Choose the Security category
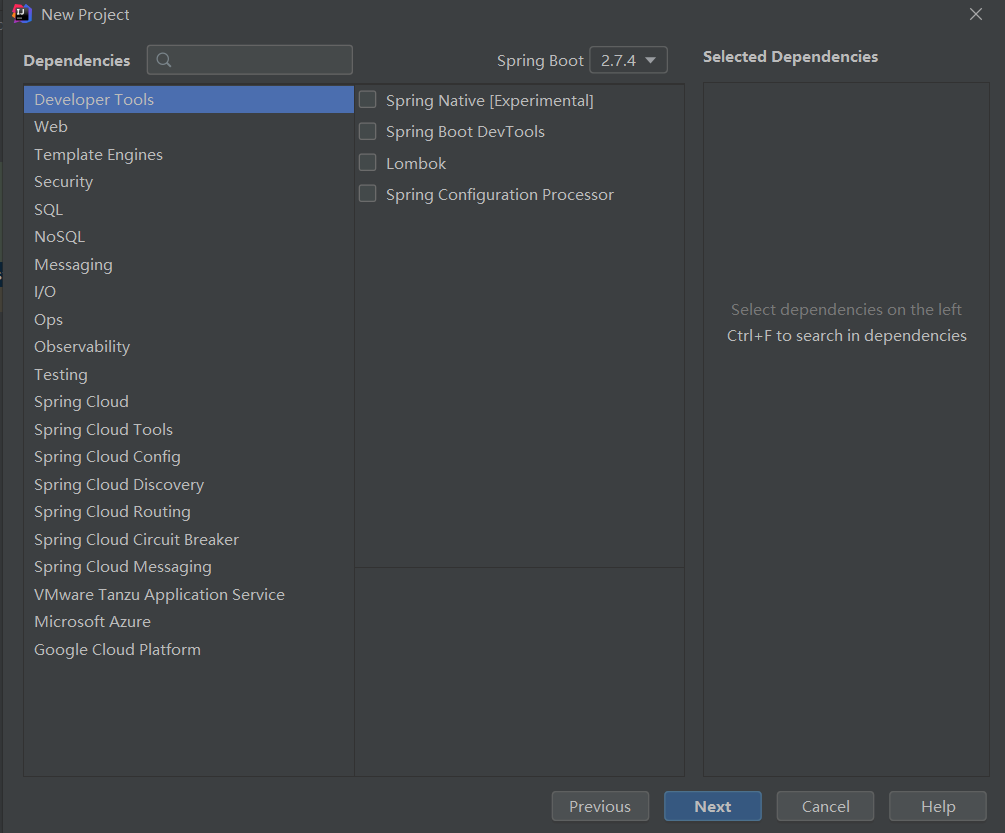Viewport: 1005px width, 833px height. pos(188,182)
